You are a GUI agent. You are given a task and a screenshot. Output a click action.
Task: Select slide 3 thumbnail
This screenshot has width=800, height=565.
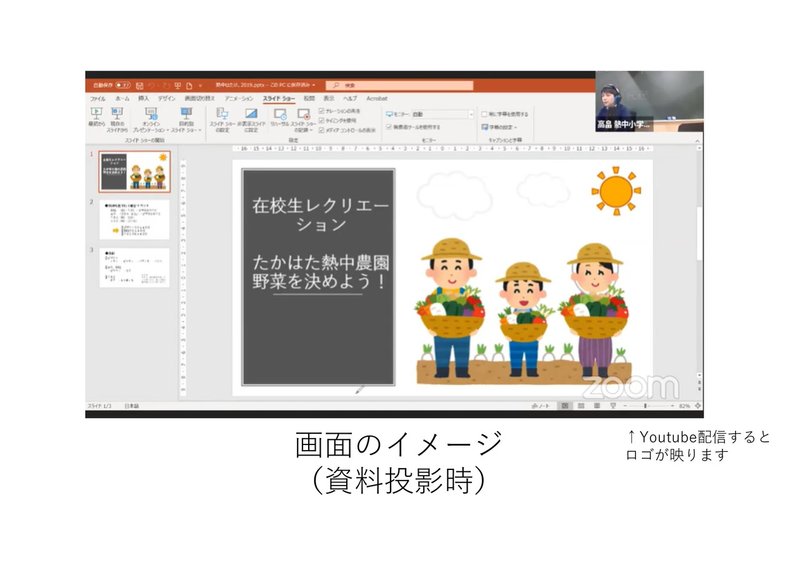tap(135, 267)
